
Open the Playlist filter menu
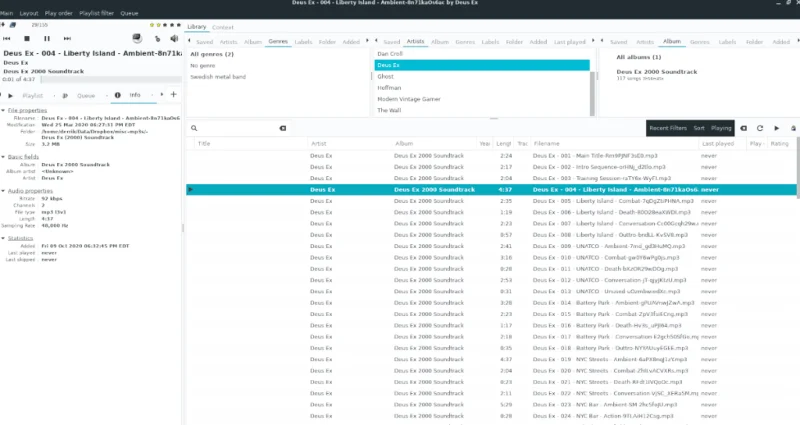pos(96,13)
